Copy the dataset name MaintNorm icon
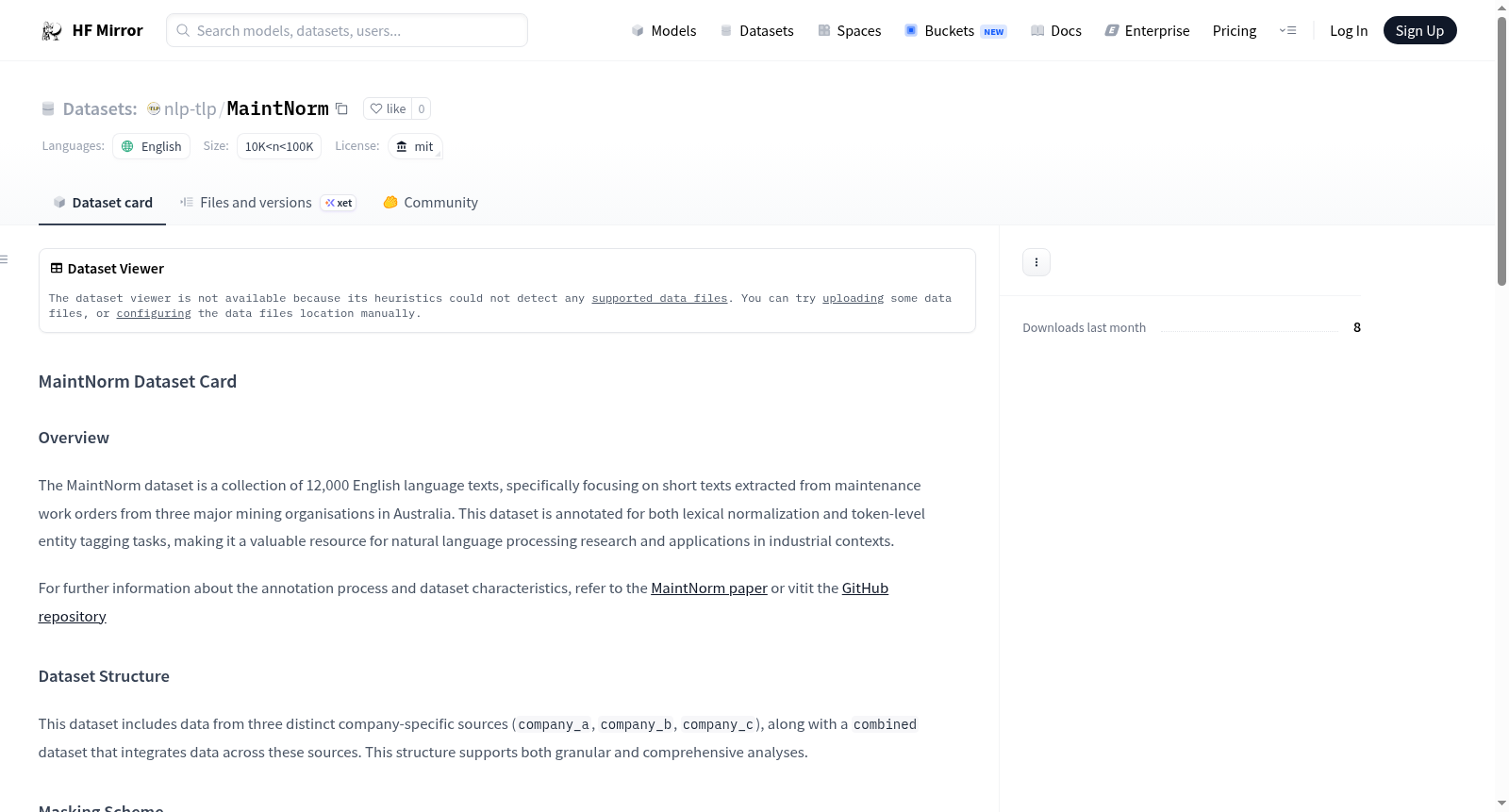The height and width of the screenshot is (812, 1509). coord(341,109)
